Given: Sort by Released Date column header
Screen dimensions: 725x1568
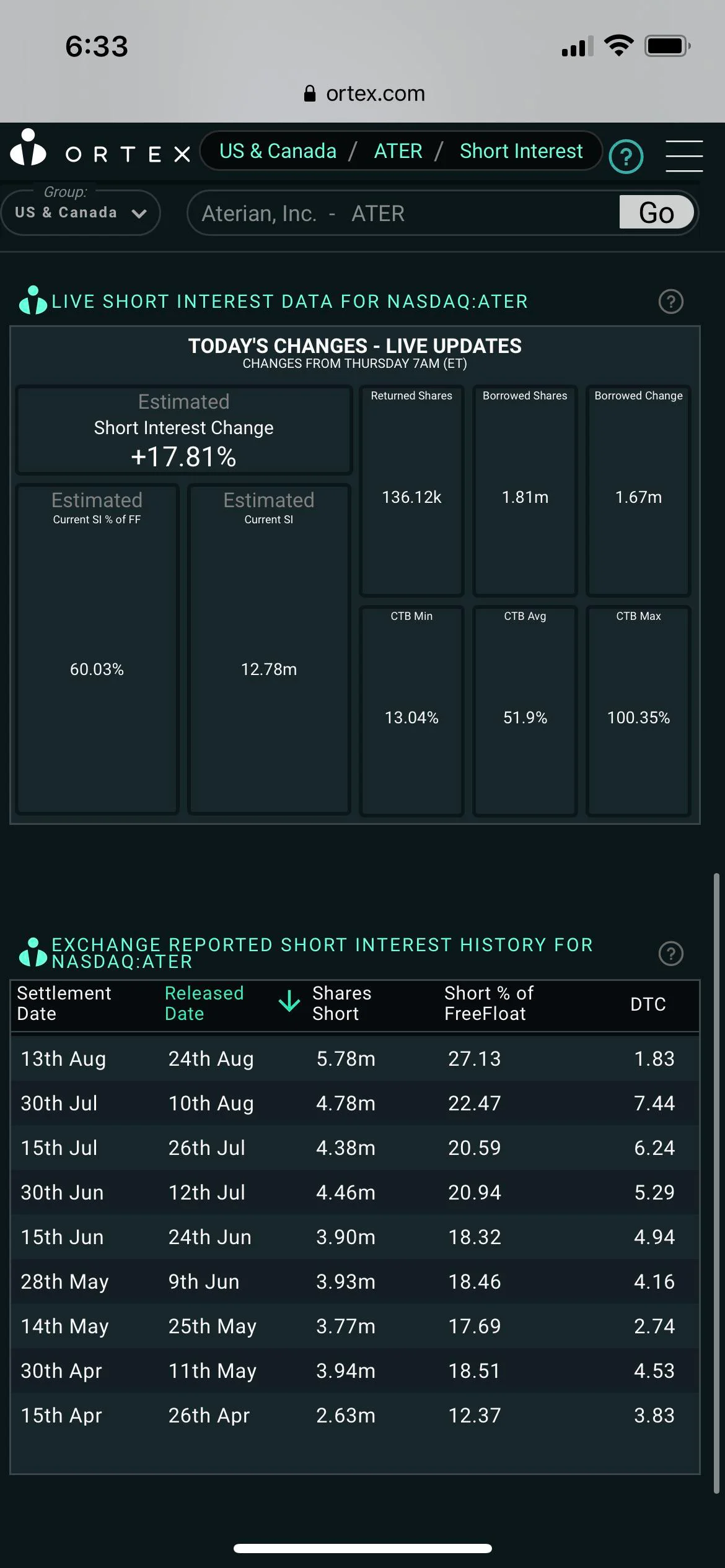Looking at the screenshot, I should [x=204, y=1003].
